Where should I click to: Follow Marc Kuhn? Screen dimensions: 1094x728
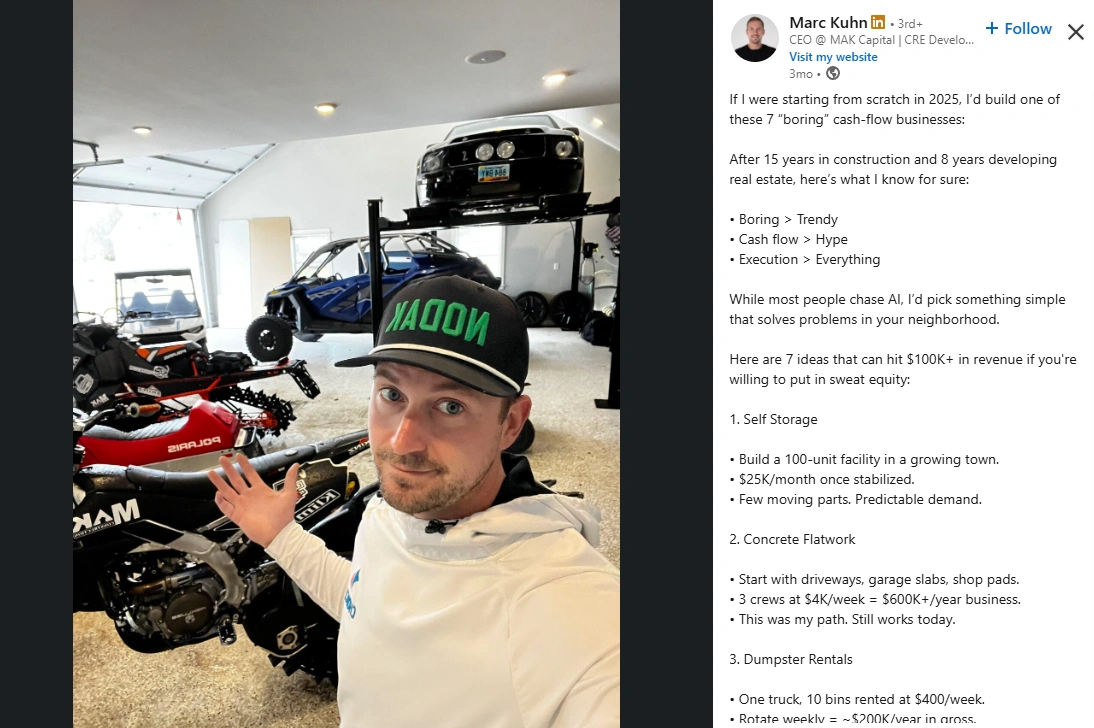(1018, 29)
